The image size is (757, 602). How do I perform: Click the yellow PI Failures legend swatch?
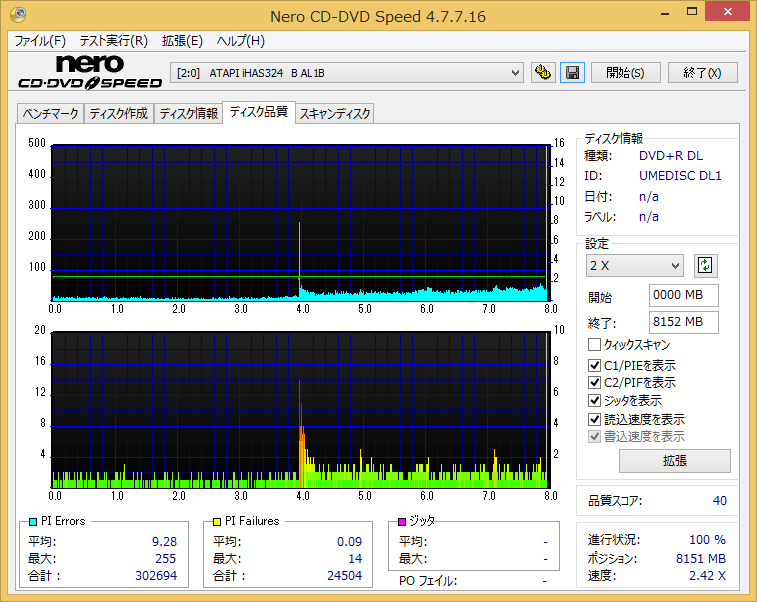point(217,521)
